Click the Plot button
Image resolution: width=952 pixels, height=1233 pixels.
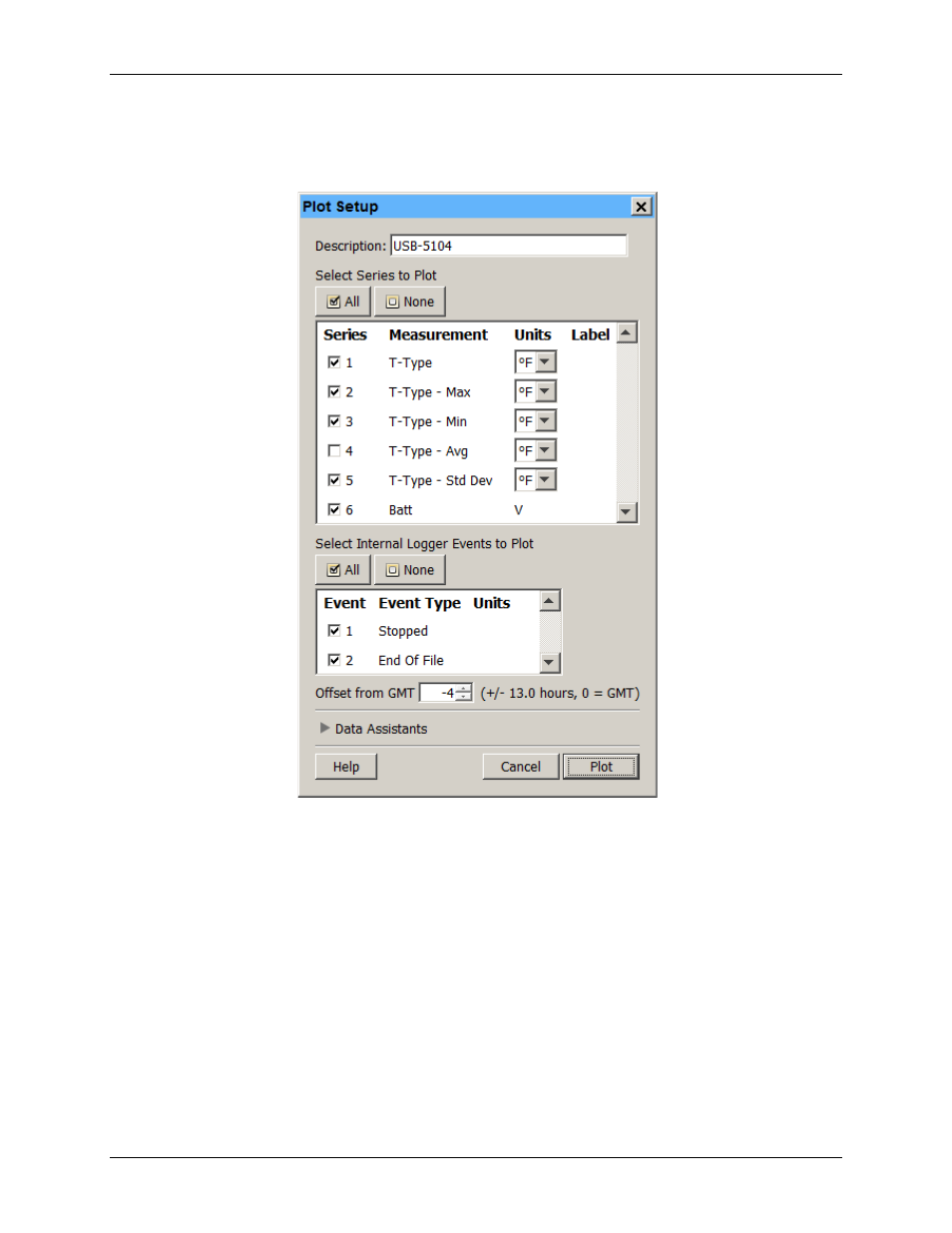point(601,767)
